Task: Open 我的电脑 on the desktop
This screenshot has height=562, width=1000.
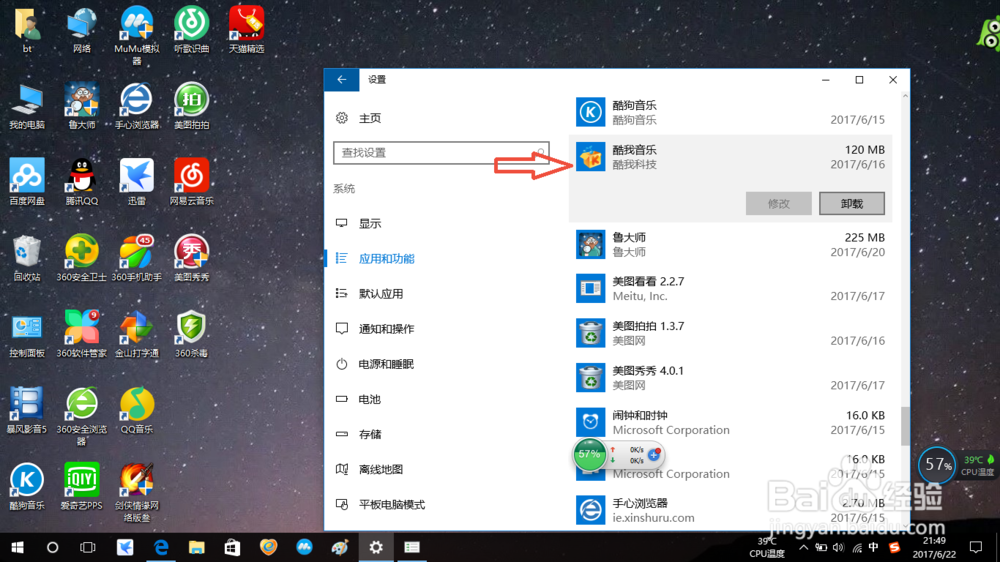Action: pos(27,106)
